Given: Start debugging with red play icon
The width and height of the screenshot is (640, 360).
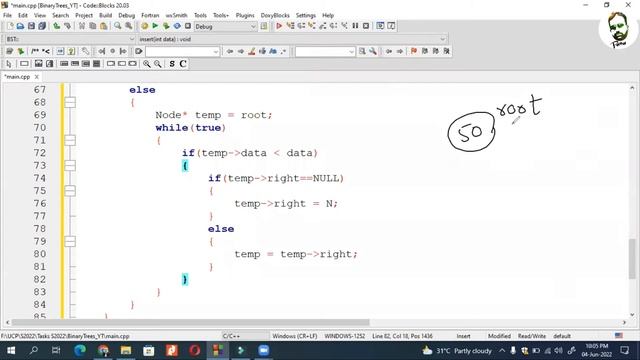Looking at the screenshot, I should coord(279,26).
